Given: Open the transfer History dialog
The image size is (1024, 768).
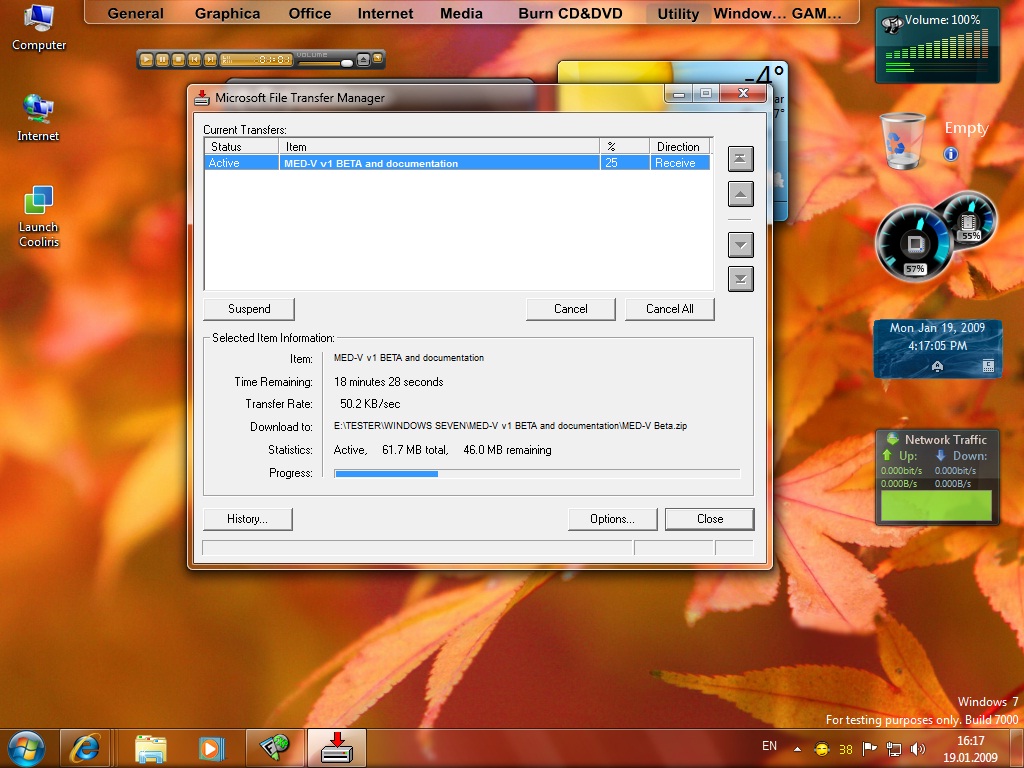Looking at the screenshot, I should click(248, 519).
